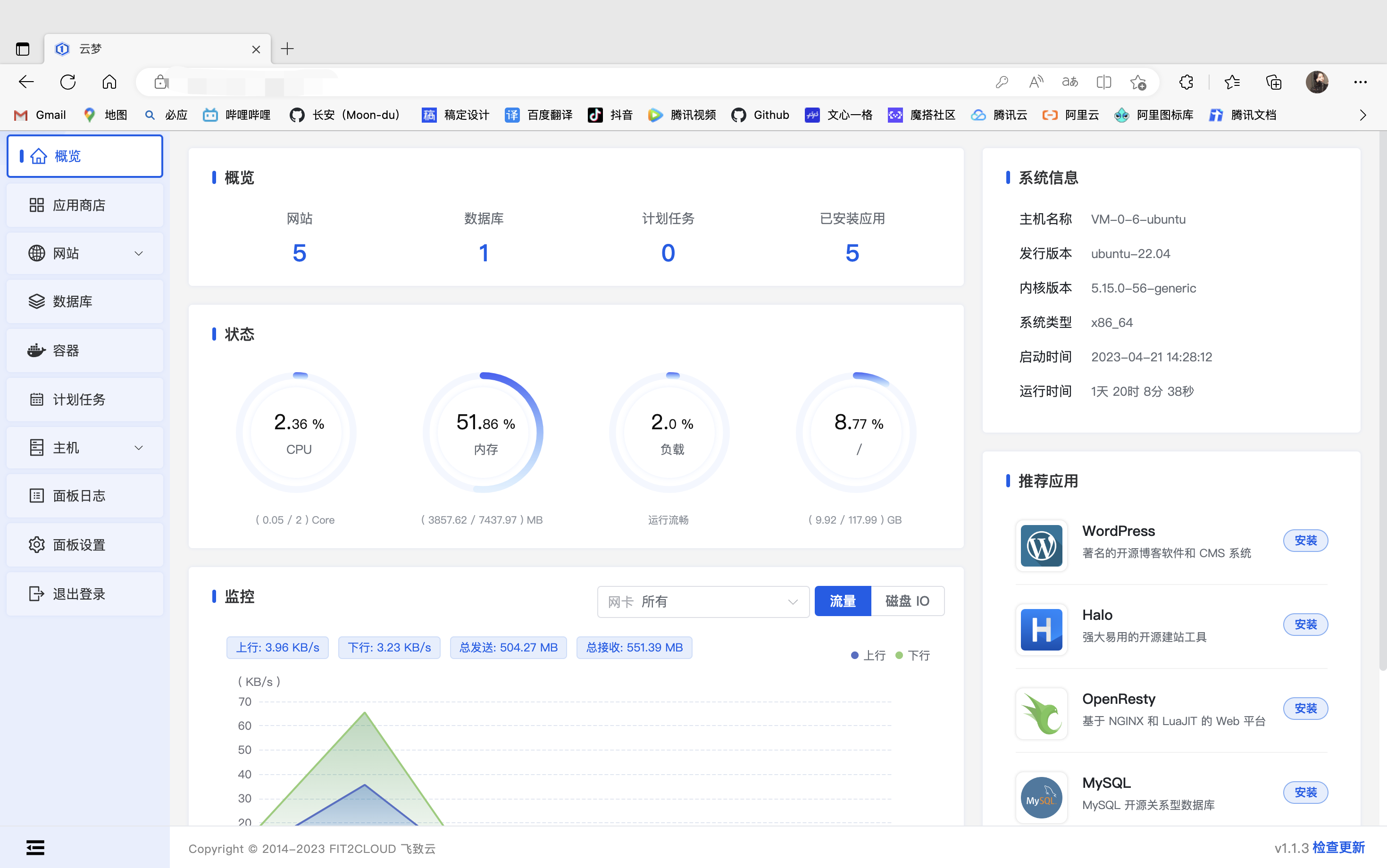
Task: Click the 网站 count number 5
Action: click(x=299, y=252)
